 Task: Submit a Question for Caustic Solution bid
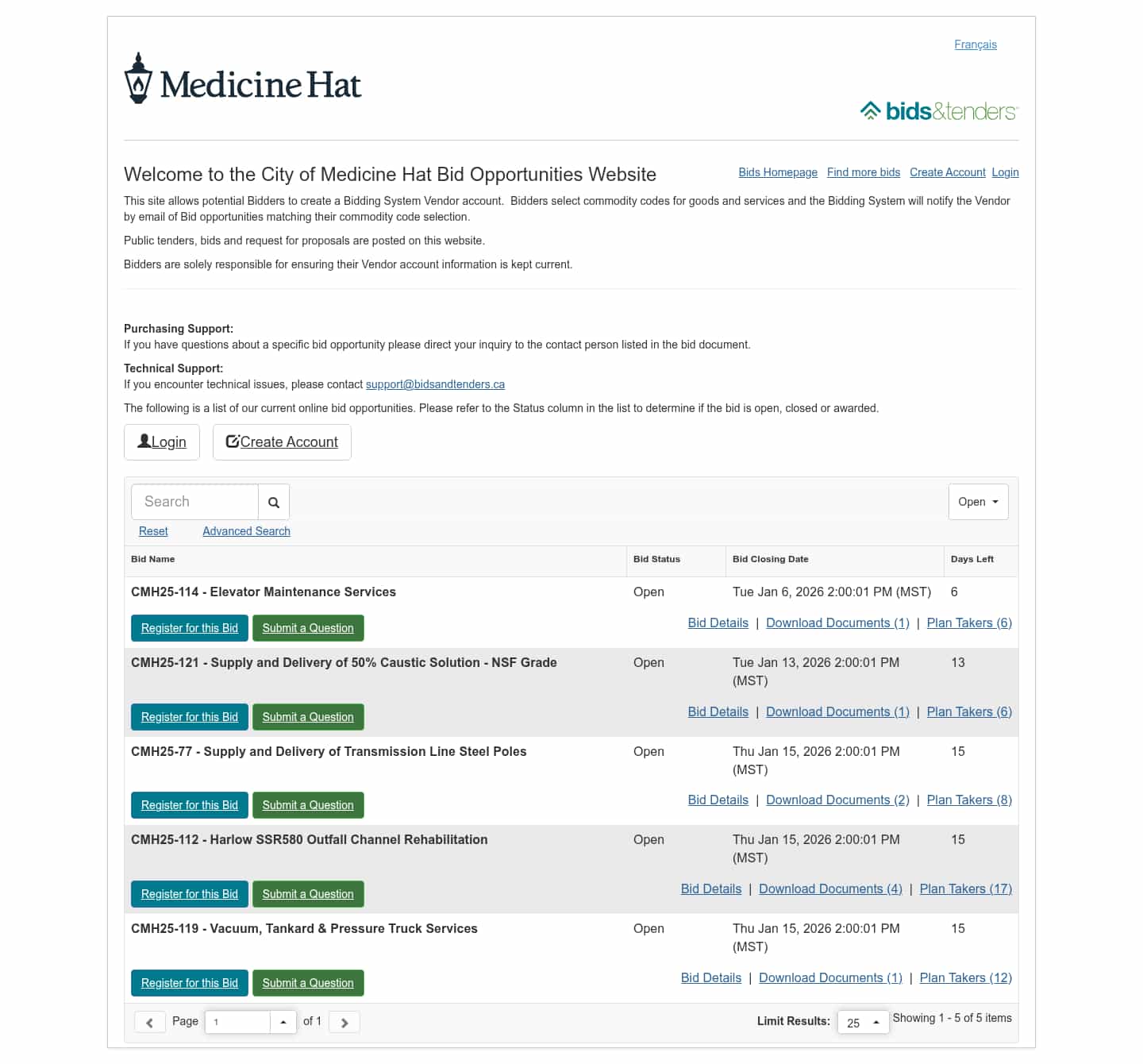[308, 717]
